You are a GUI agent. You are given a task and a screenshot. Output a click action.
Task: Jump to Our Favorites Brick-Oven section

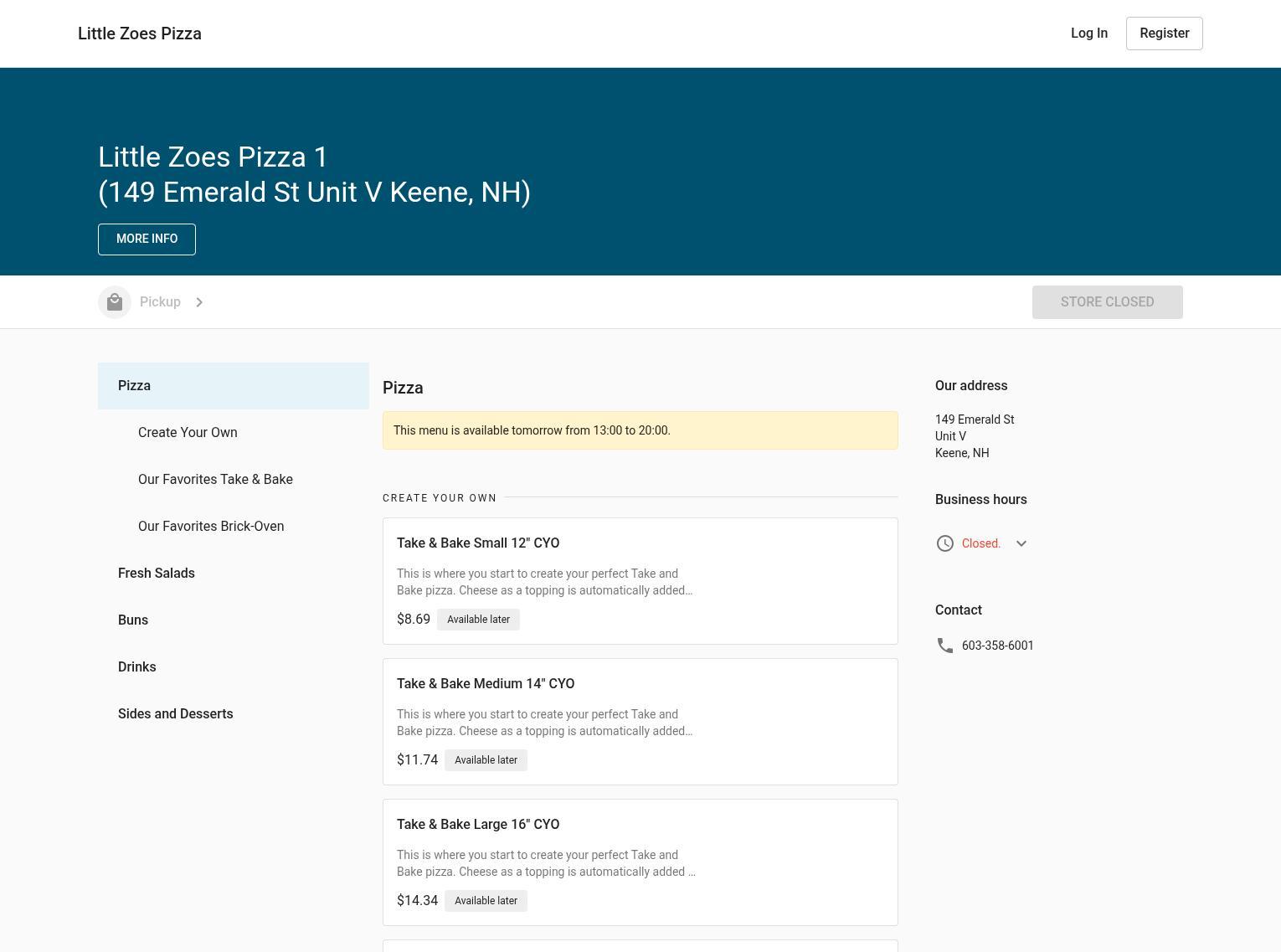pyautogui.click(x=211, y=527)
